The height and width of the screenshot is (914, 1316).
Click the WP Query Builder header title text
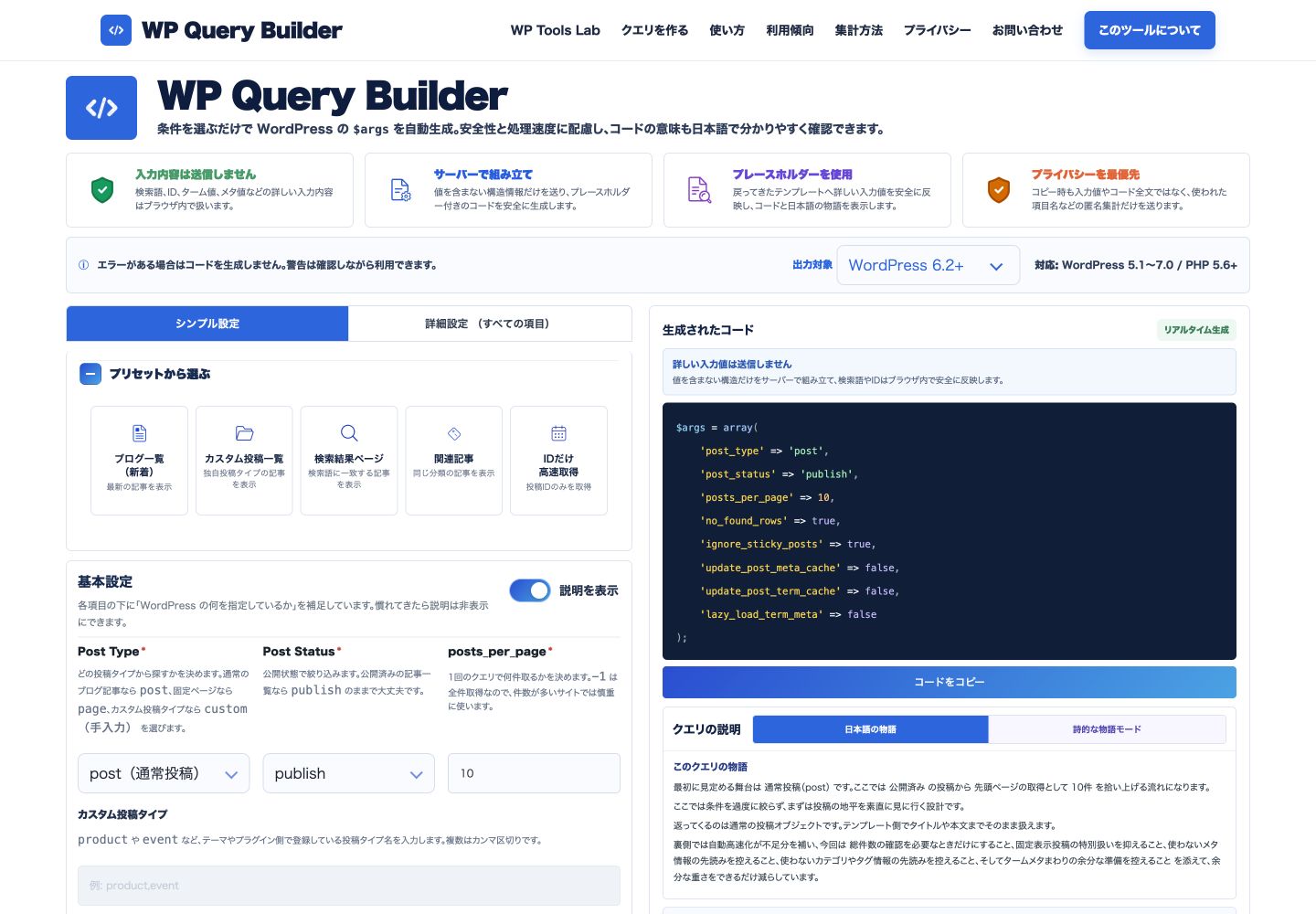pos(242,30)
